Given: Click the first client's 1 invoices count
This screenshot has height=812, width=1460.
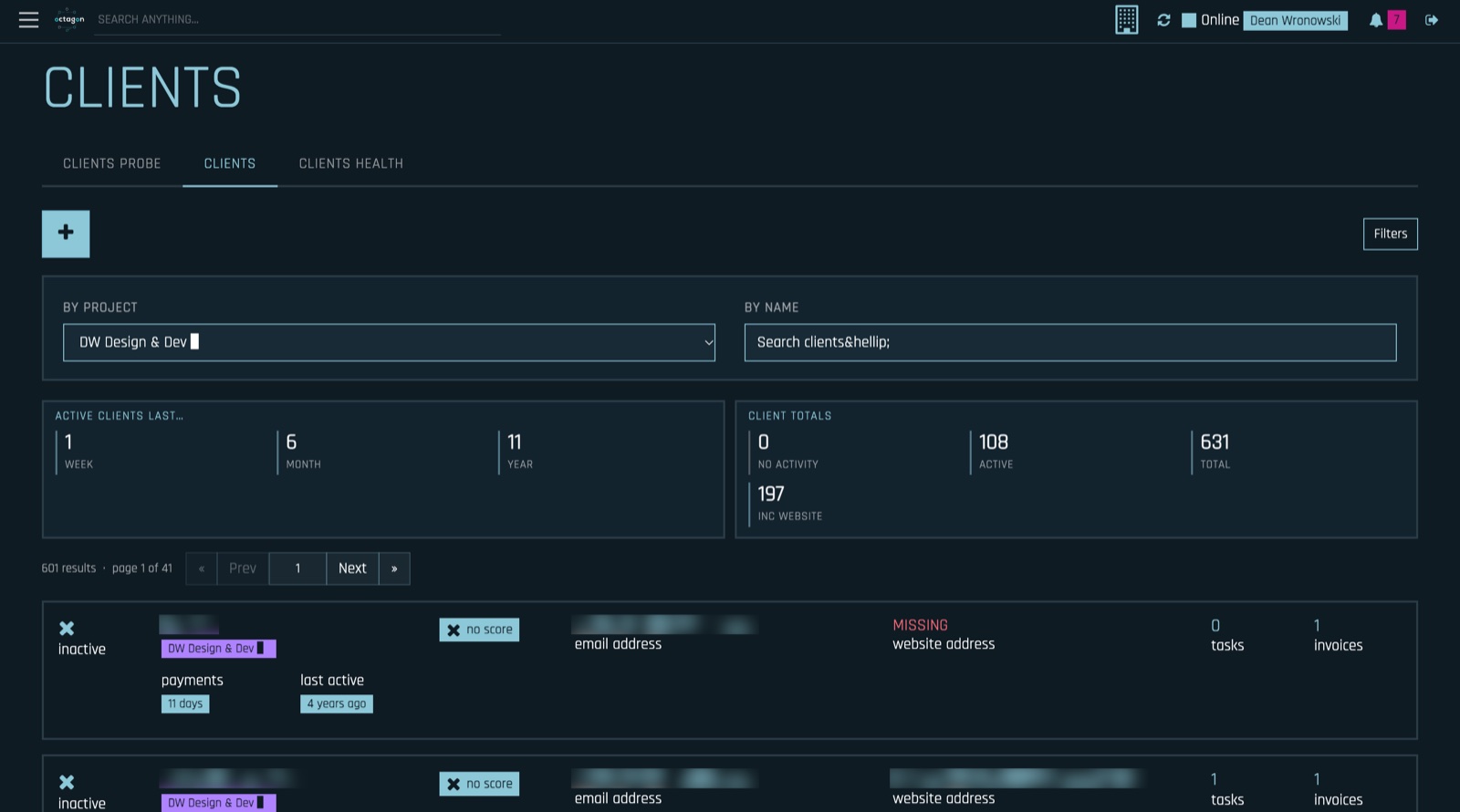Looking at the screenshot, I should click(x=1317, y=625).
